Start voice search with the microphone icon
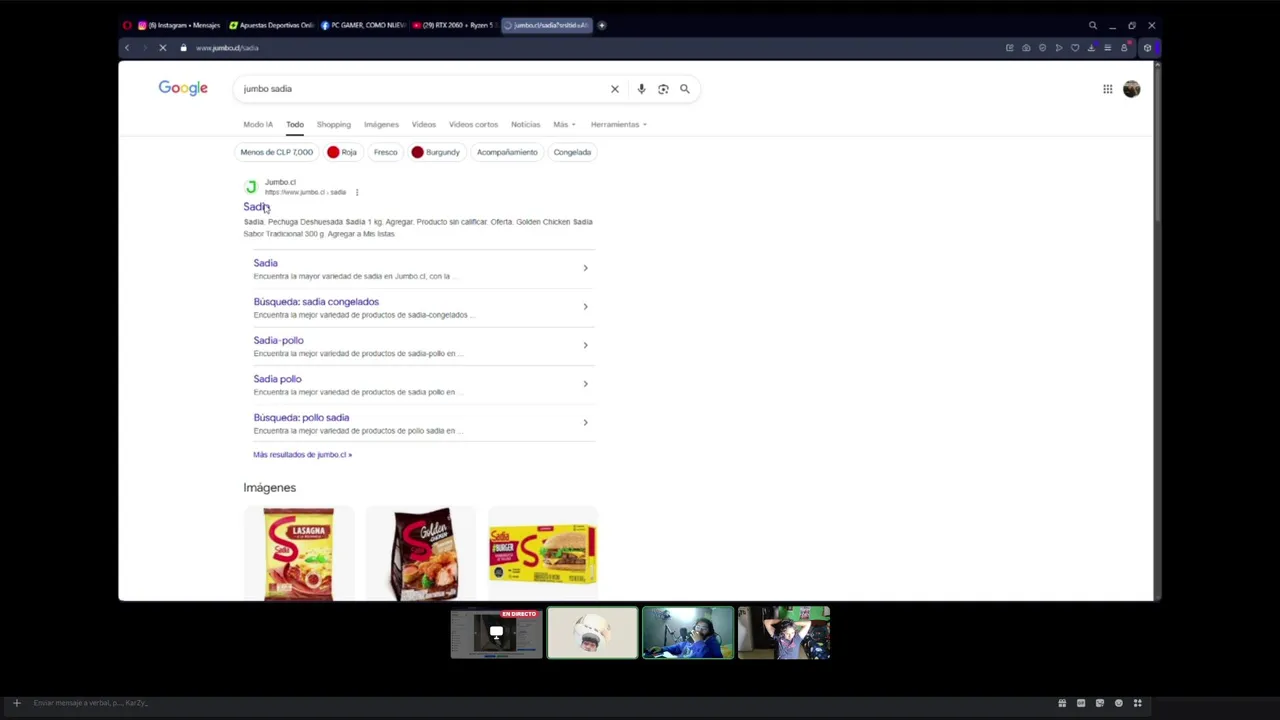 point(641,89)
